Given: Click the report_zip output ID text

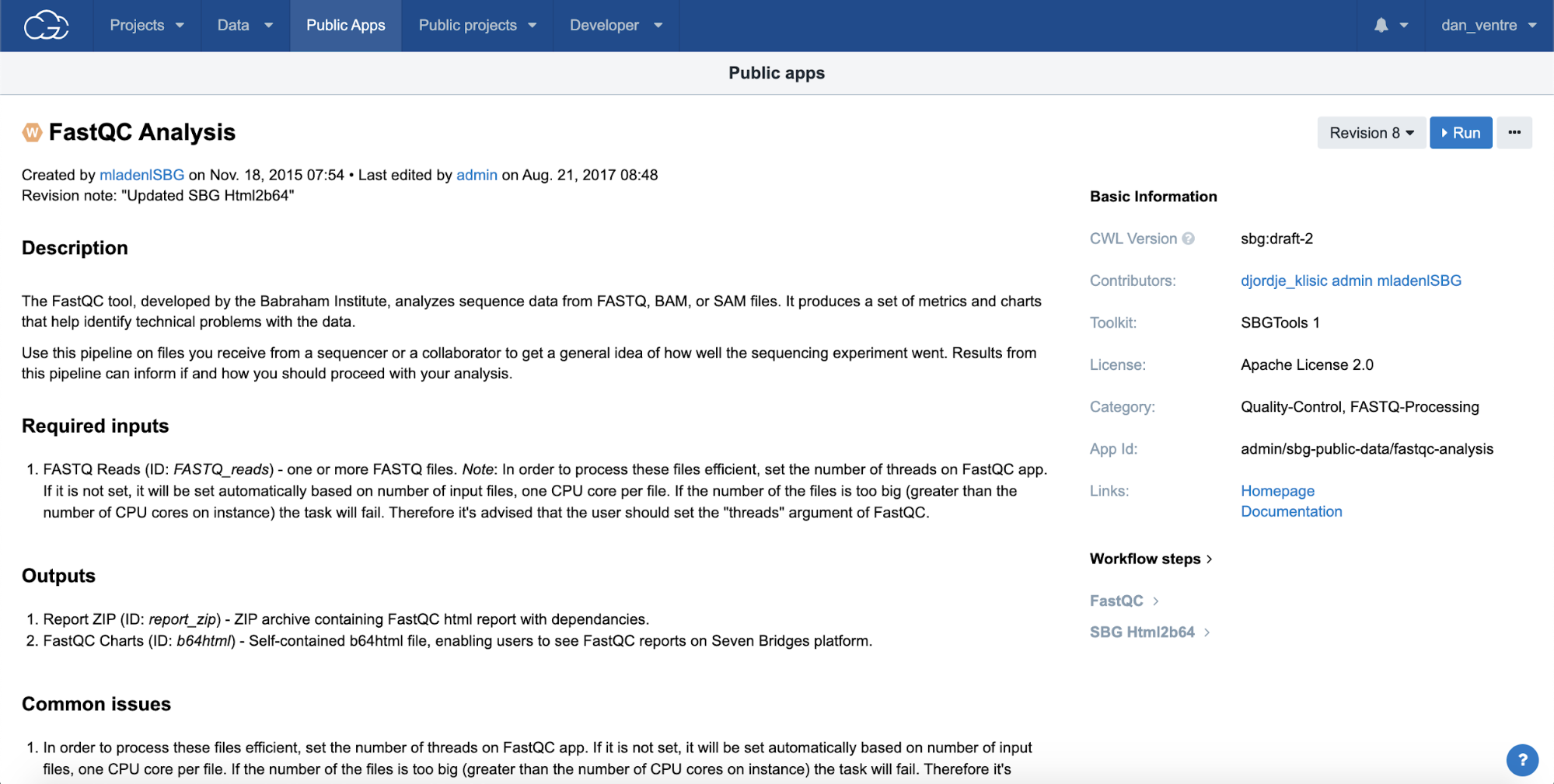Looking at the screenshot, I should (x=183, y=619).
